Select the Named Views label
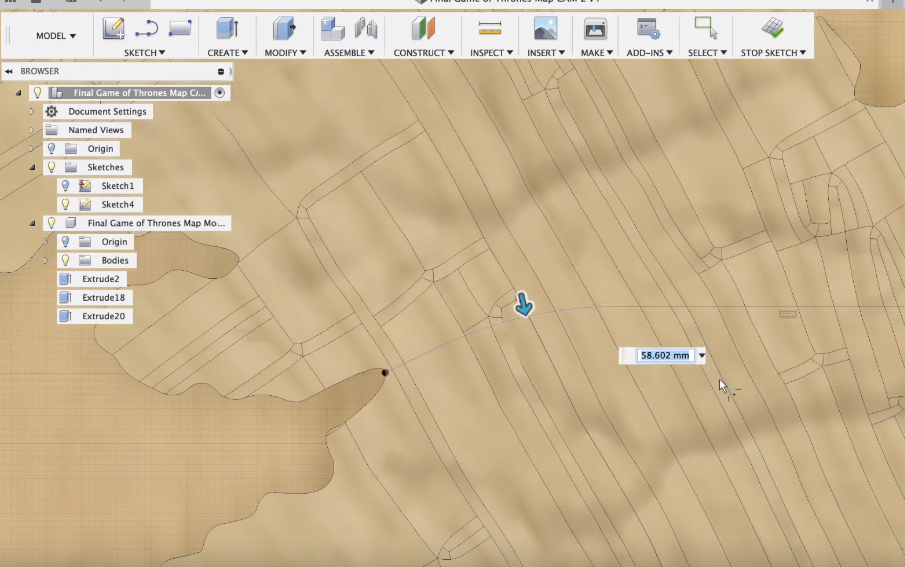The width and height of the screenshot is (905, 567). (96, 130)
